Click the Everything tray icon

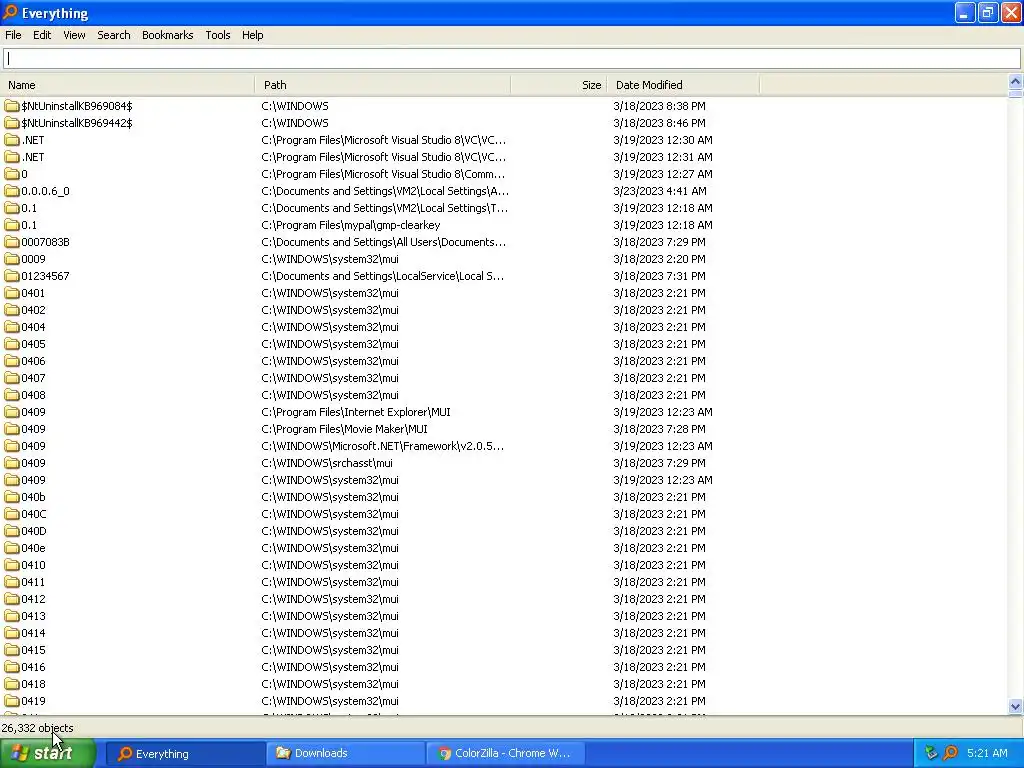point(951,753)
